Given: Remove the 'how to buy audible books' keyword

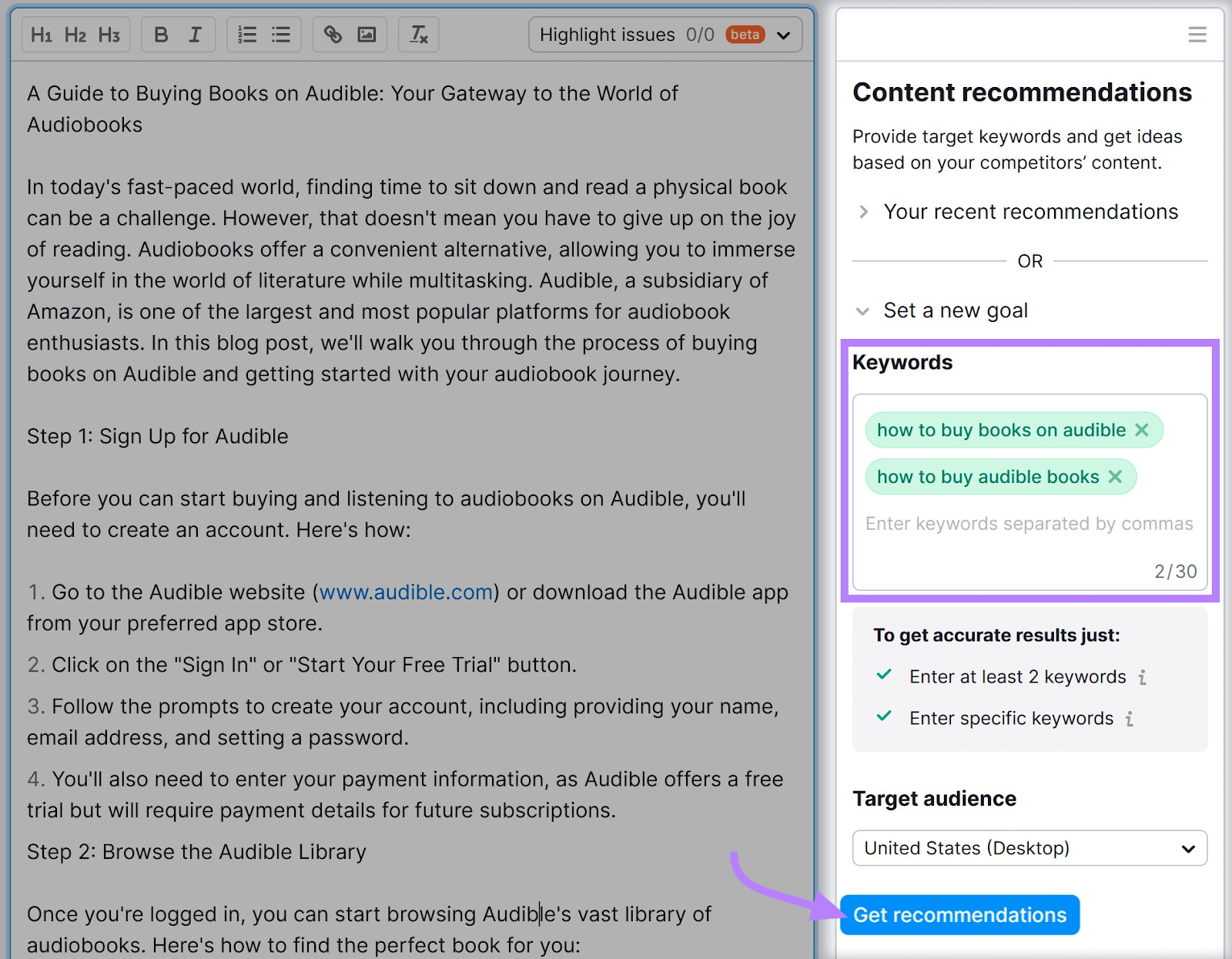Looking at the screenshot, I should click(1116, 477).
